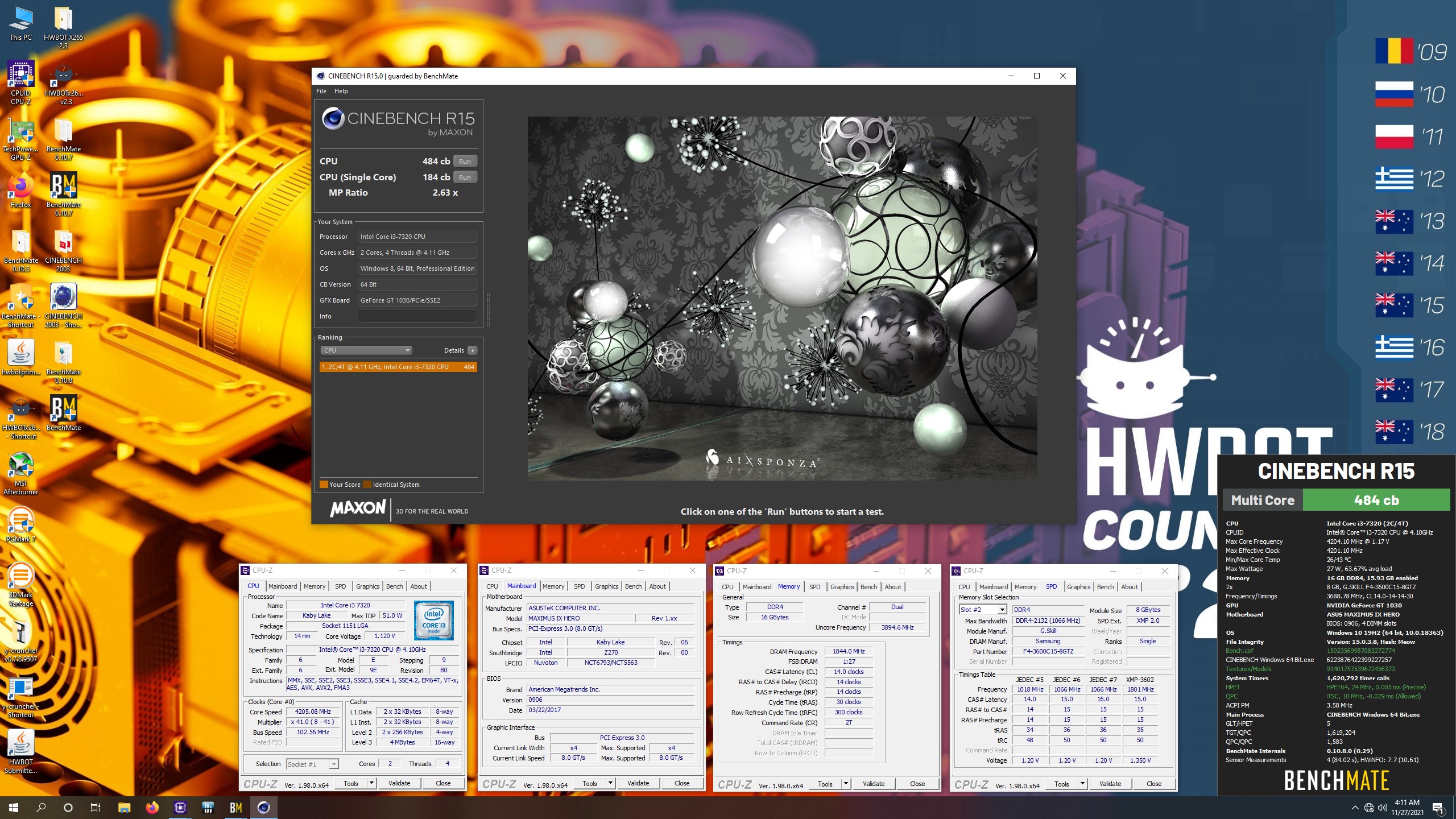Viewport: 1456px width, 819px height.
Task: Open Task View on the taskbar
Action: tap(96, 808)
